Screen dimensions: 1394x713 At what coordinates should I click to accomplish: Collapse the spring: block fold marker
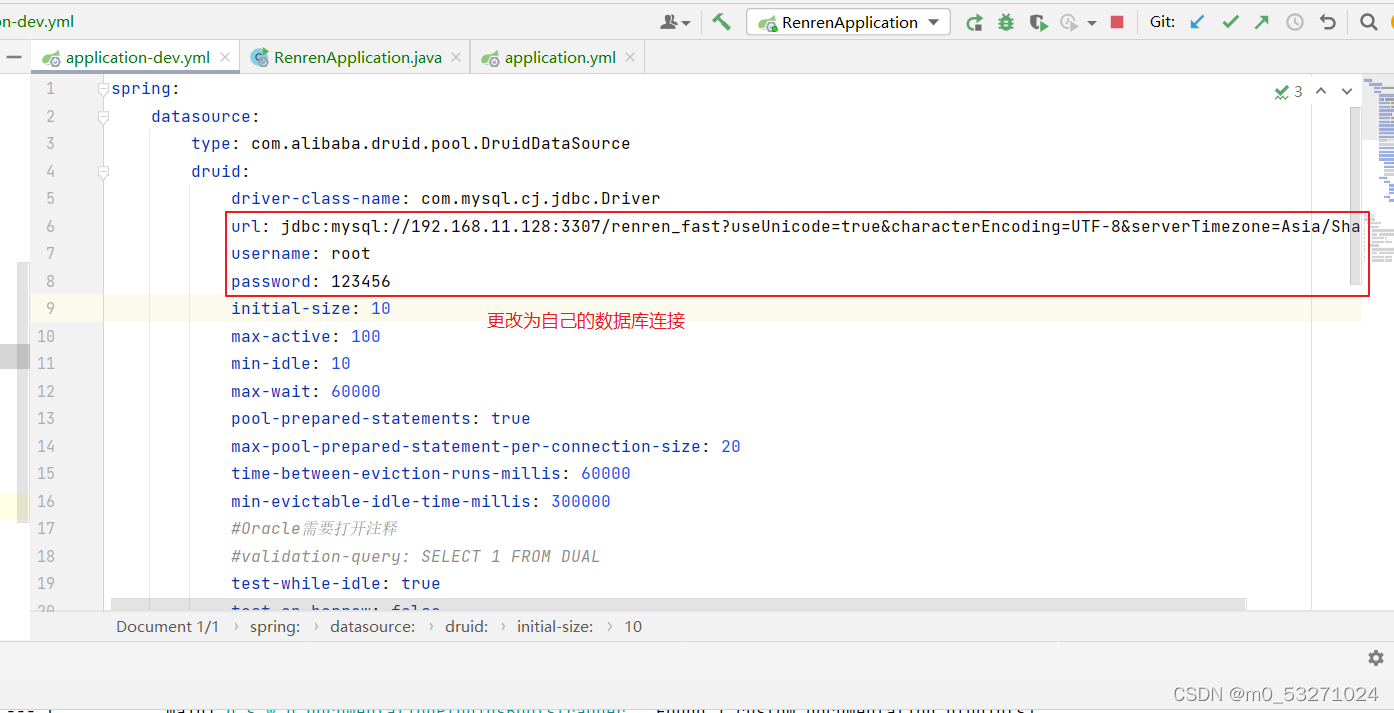(x=103, y=89)
